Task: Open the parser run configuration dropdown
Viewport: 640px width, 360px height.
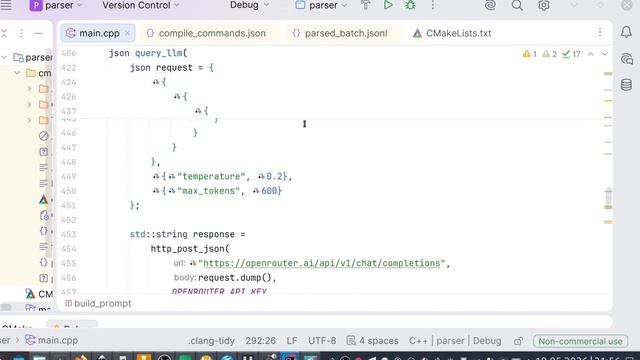Action: point(321,5)
